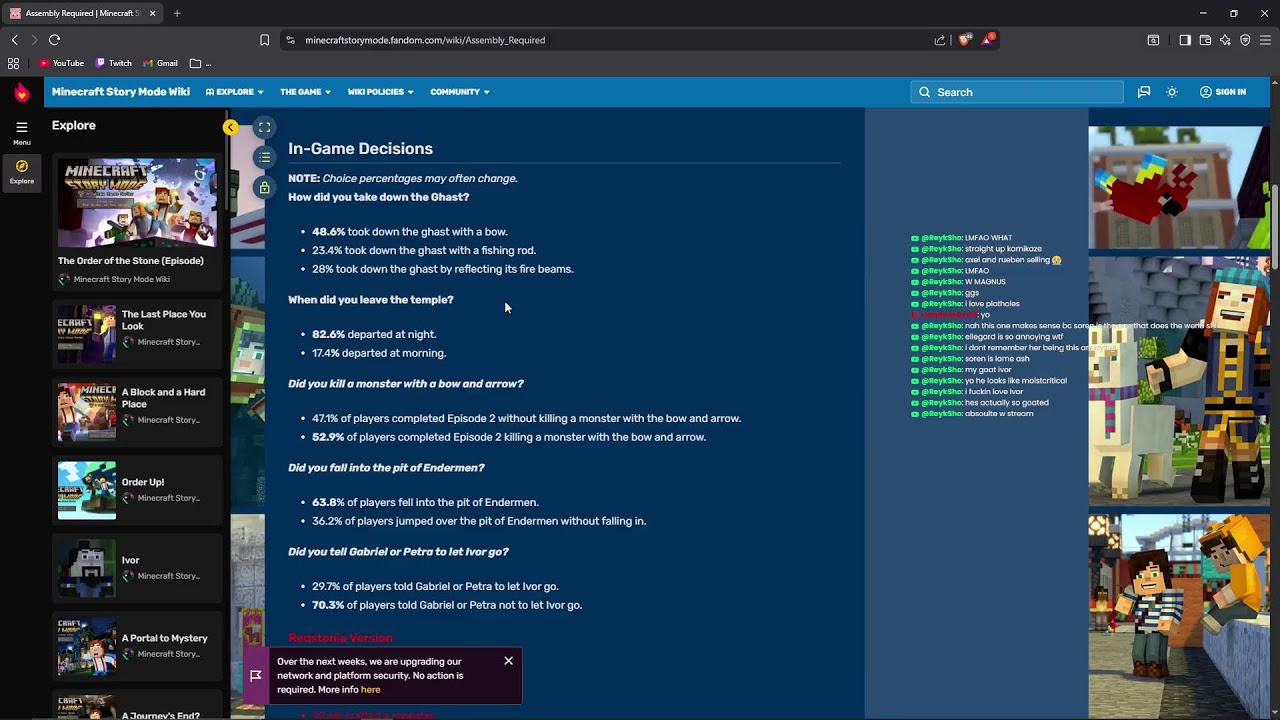
Task: Expand the Community dropdown menu
Action: click(x=460, y=92)
